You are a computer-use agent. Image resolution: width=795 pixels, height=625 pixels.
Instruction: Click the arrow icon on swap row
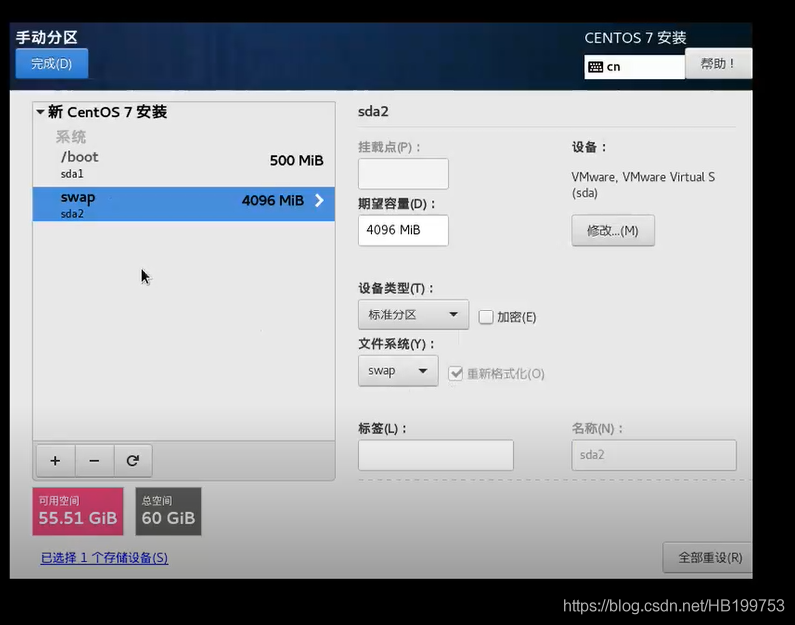319,200
